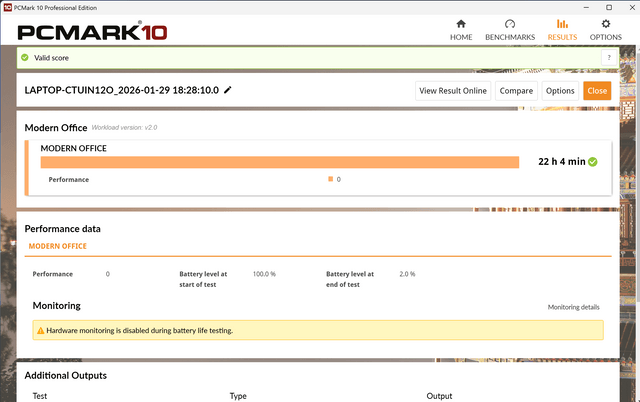Click the Compare button

click(x=516, y=91)
